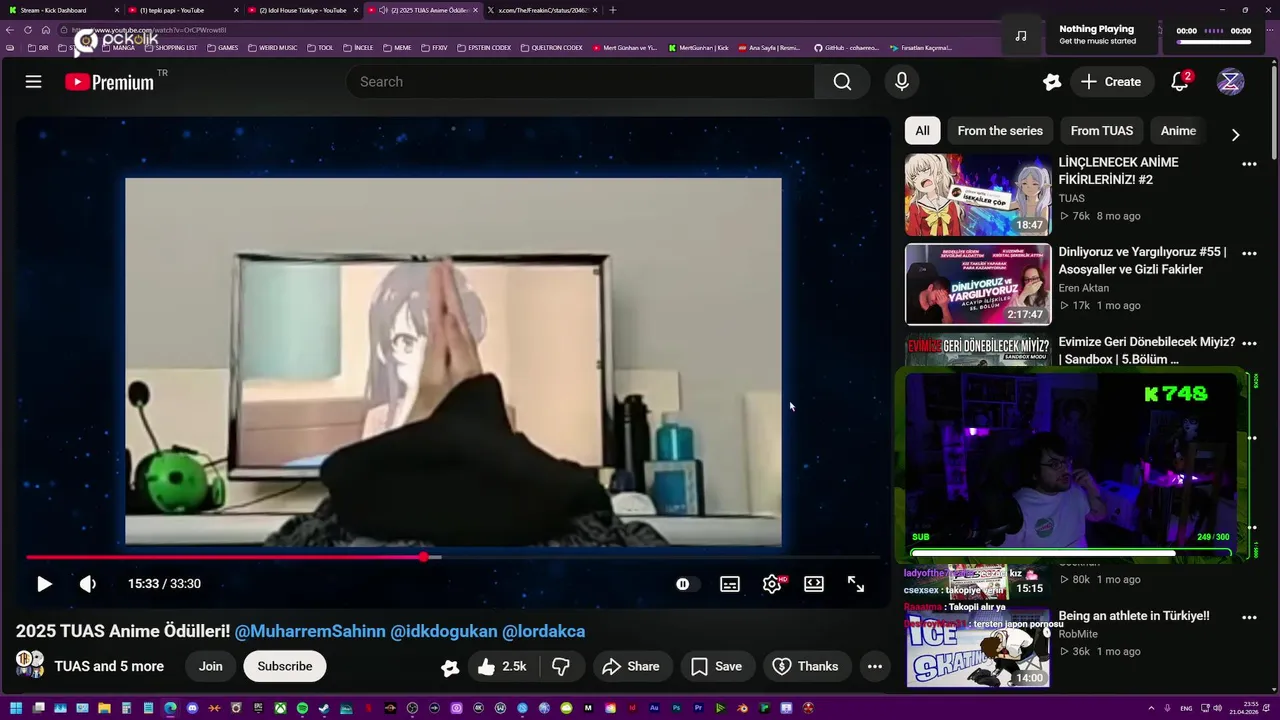Screen dimensions: 1280x720
Task: Join the TUAS channel membership
Action: (x=210, y=666)
